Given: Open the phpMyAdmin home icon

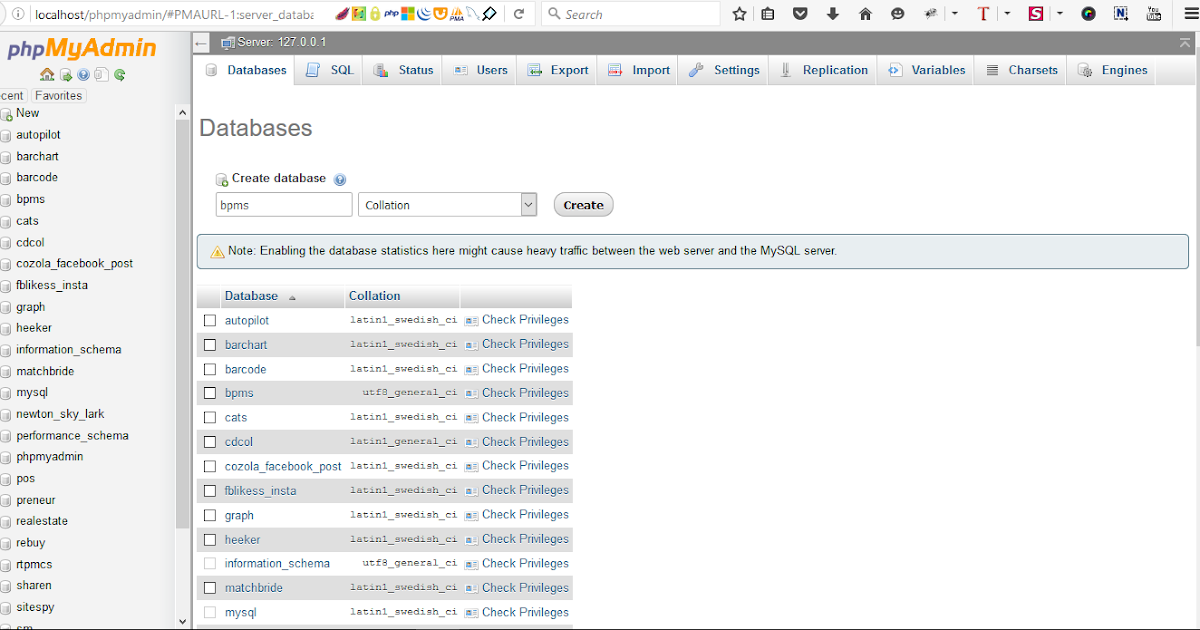Looking at the screenshot, I should tap(47, 74).
